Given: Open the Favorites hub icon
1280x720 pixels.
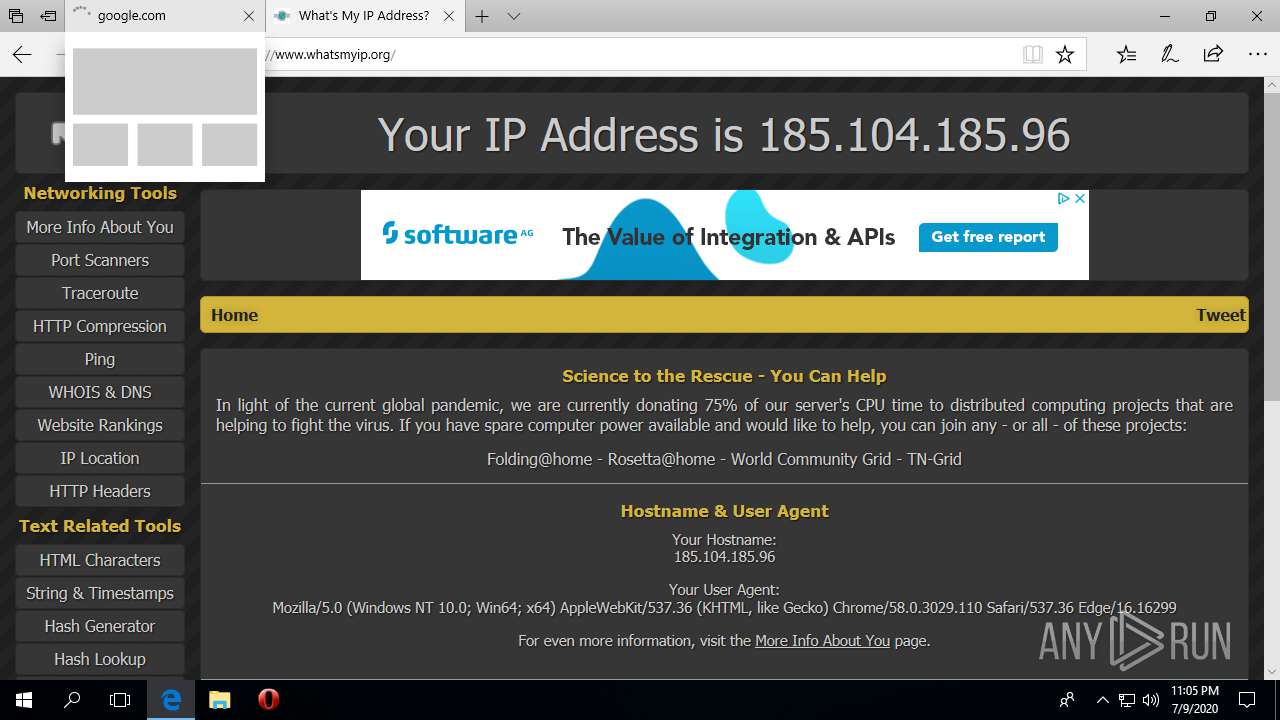Looking at the screenshot, I should 1126,54.
